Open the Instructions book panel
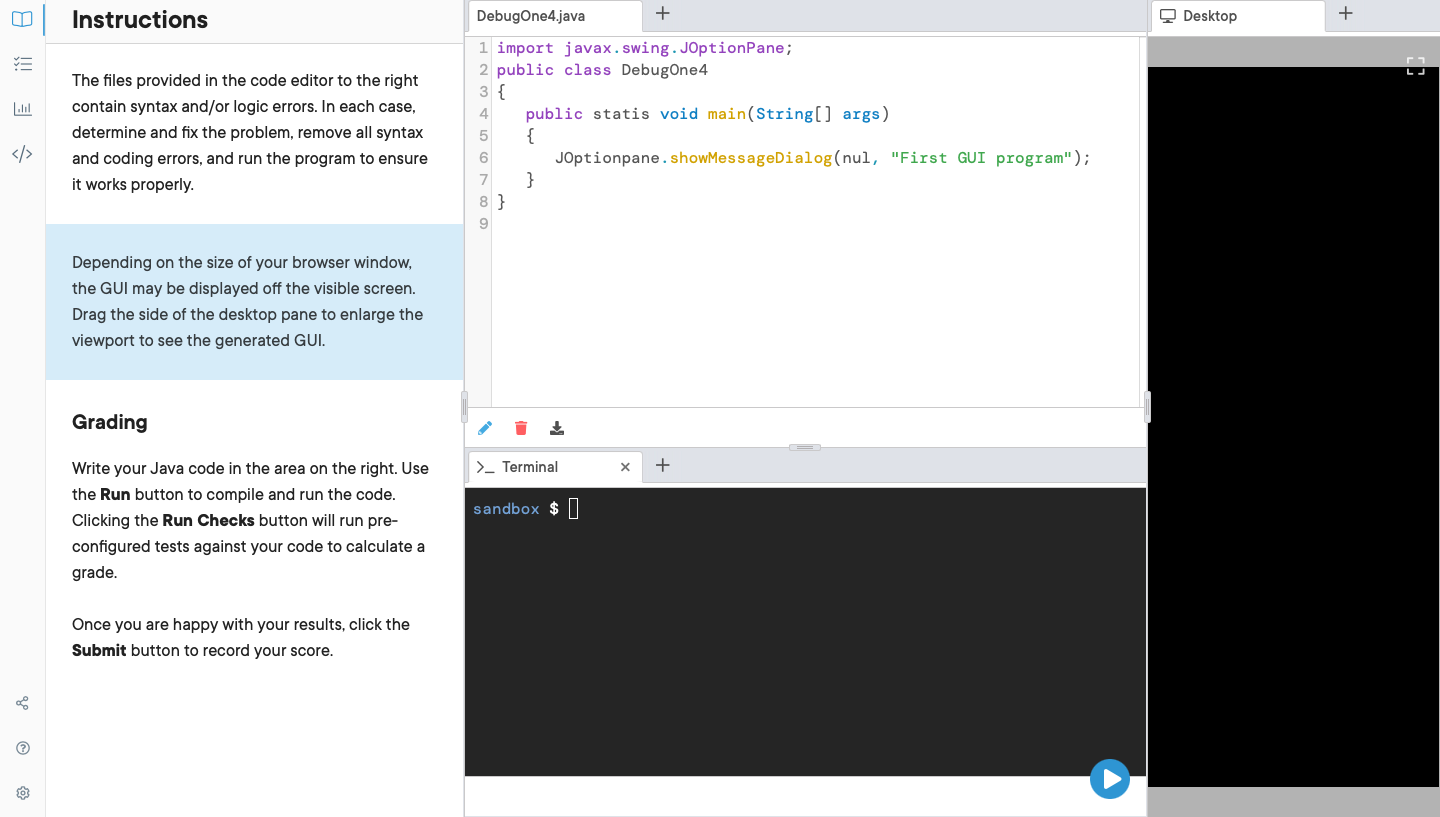1440x817 pixels. (22, 18)
